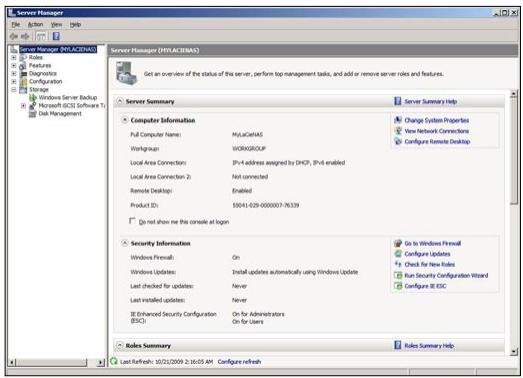
Task: Click the Roles node icon in tree
Action: pos(23,57)
